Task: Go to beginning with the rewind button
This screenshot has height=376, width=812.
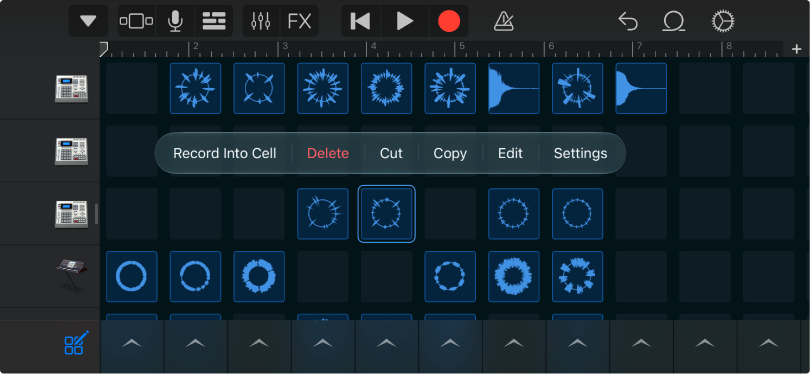Action: (360, 21)
